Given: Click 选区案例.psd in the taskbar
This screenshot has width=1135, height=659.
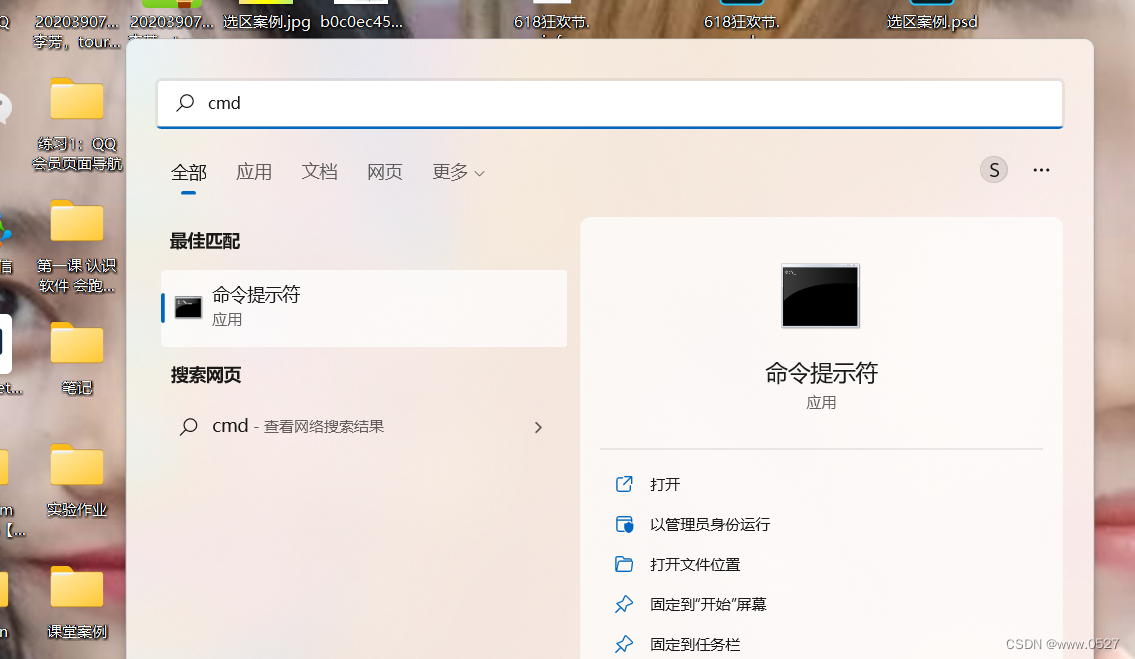Looking at the screenshot, I should point(931,20).
